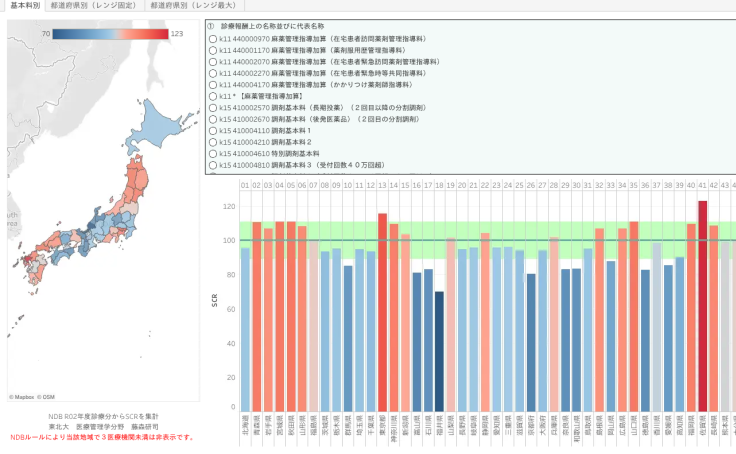Click the Mapbox attribution link

click(22, 397)
